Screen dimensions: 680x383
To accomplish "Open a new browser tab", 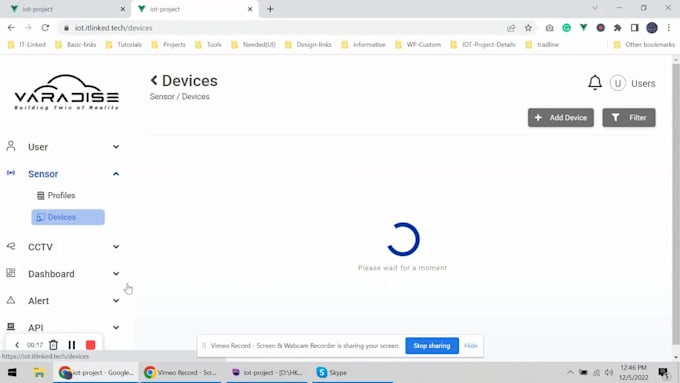I will (x=270, y=9).
